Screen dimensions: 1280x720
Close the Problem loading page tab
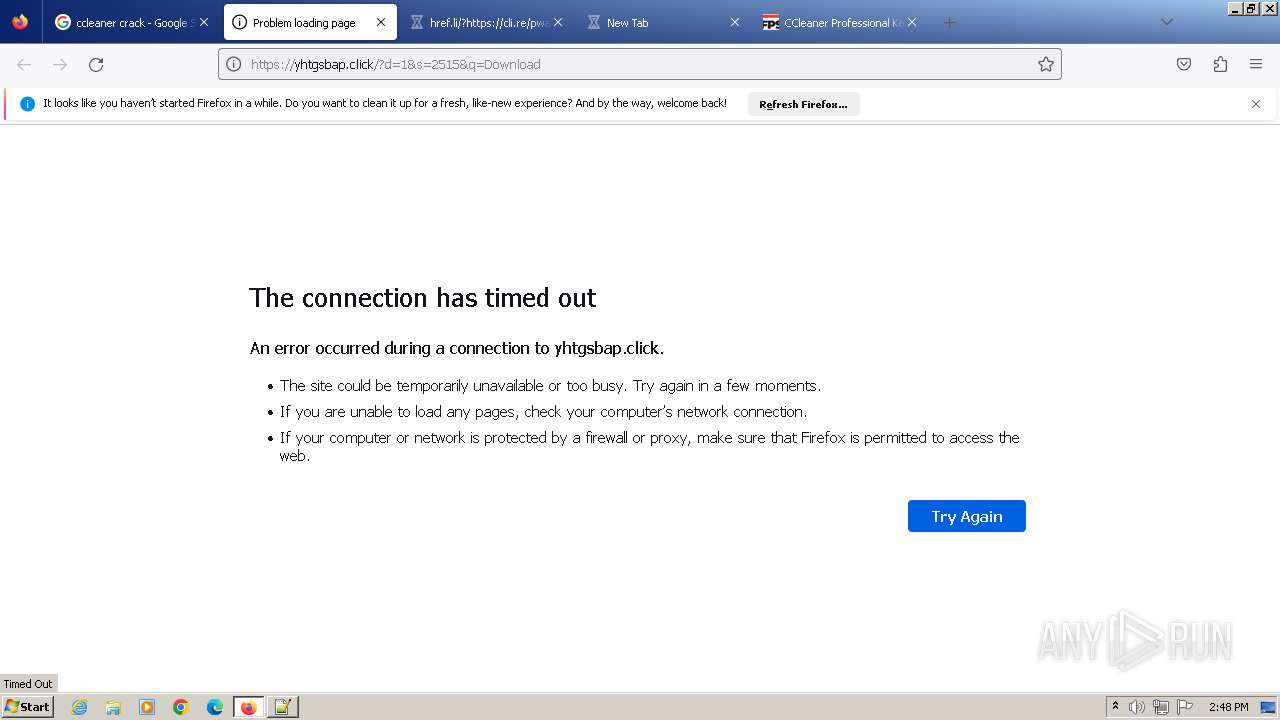tap(381, 22)
